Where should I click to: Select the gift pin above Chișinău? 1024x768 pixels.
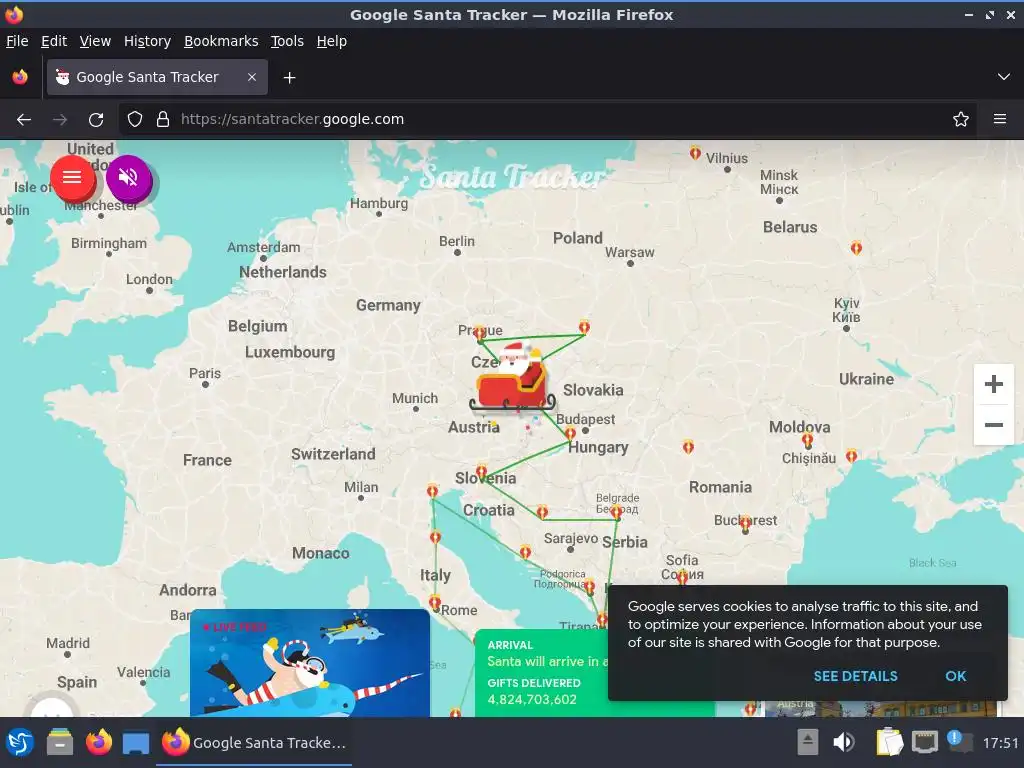click(807, 441)
